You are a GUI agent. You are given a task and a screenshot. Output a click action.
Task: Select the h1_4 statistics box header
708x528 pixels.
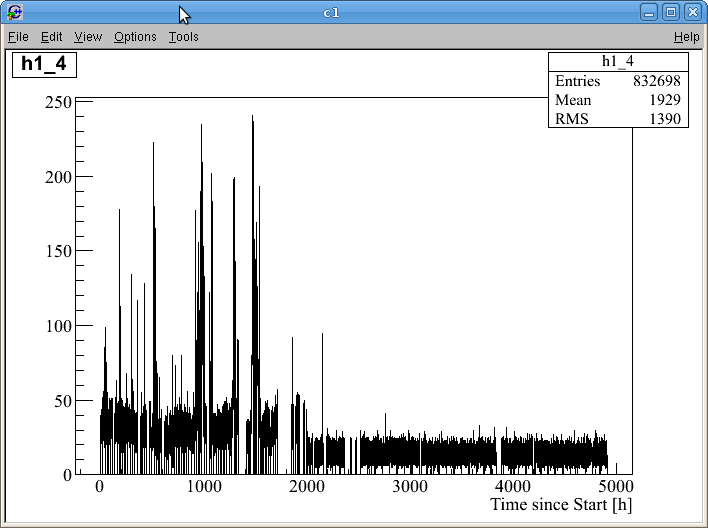point(618,61)
